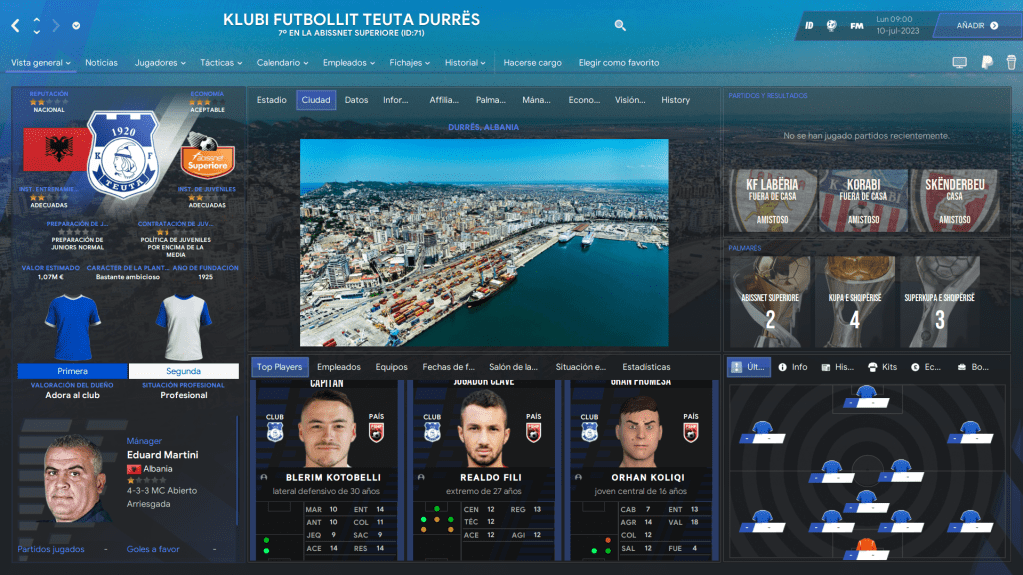This screenshot has width=1023, height=575.
Task: Click the Abissnet Superiore league logo
Action: click(x=207, y=157)
